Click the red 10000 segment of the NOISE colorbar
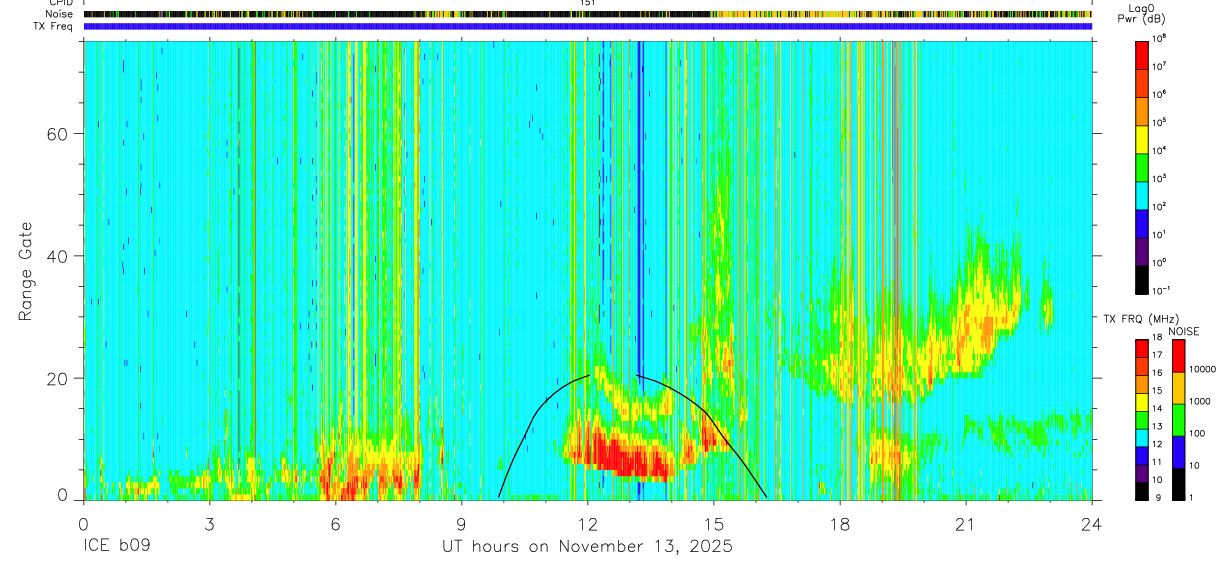Image resolution: width=1228 pixels, height=567 pixels. 1179,355
